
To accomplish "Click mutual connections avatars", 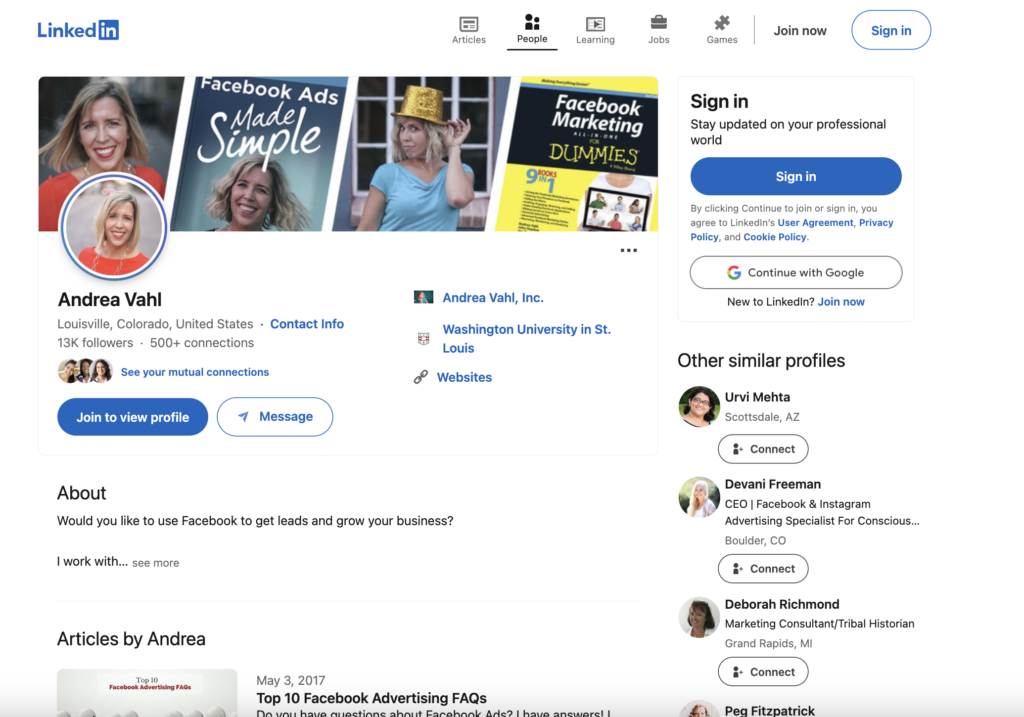I will click(85, 371).
